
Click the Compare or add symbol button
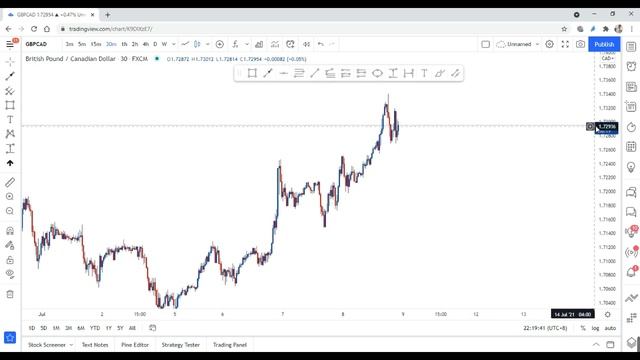(x=220, y=44)
